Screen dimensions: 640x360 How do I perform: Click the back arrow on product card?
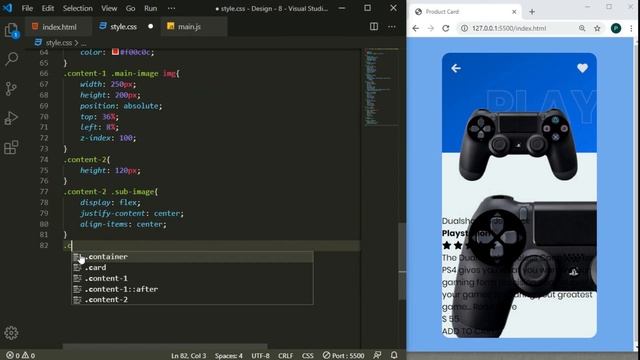(456, 68)
